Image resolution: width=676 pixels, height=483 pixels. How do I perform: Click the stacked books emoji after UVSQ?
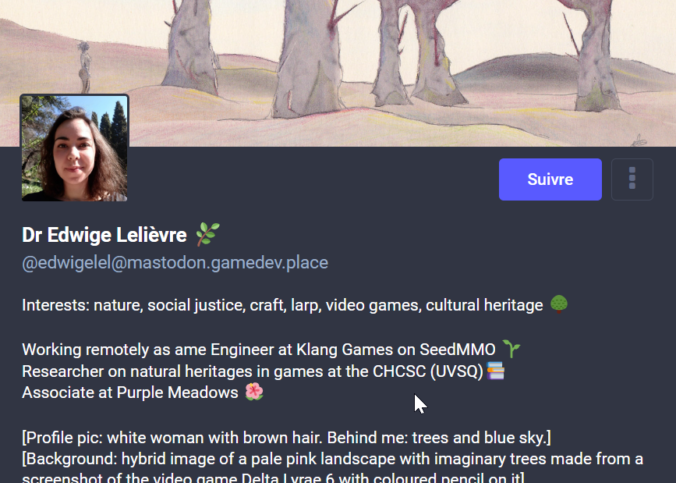tap(495, 370)
